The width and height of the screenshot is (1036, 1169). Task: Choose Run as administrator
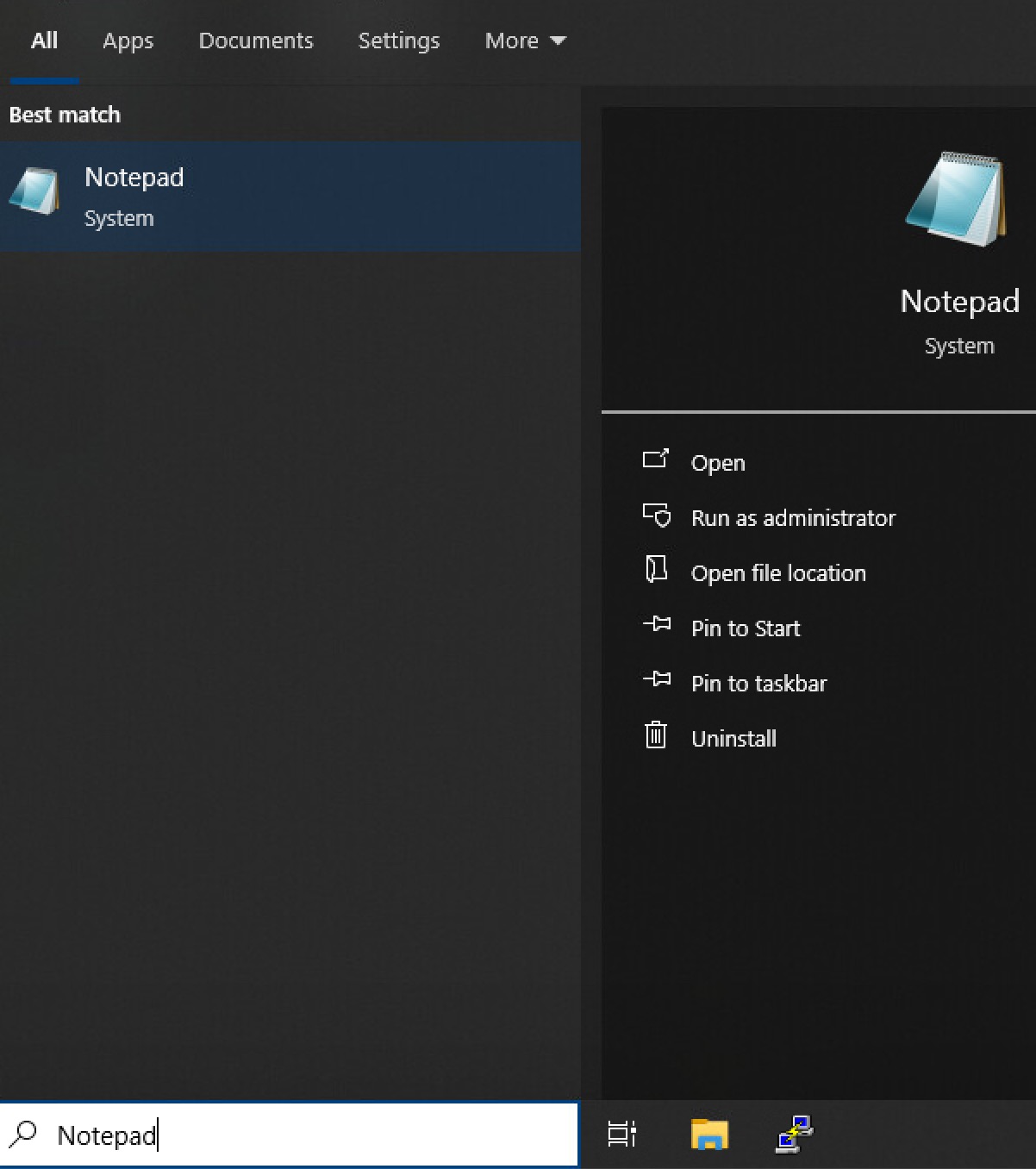(793, 518)
